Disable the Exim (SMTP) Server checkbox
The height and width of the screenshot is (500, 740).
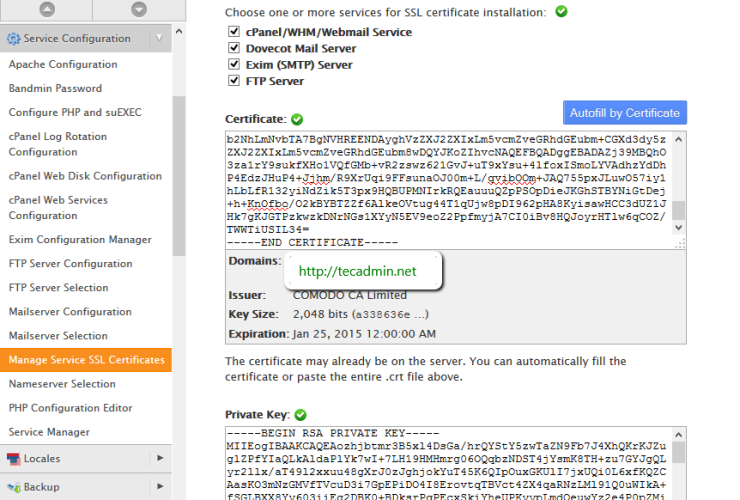(x=233, y=65)
